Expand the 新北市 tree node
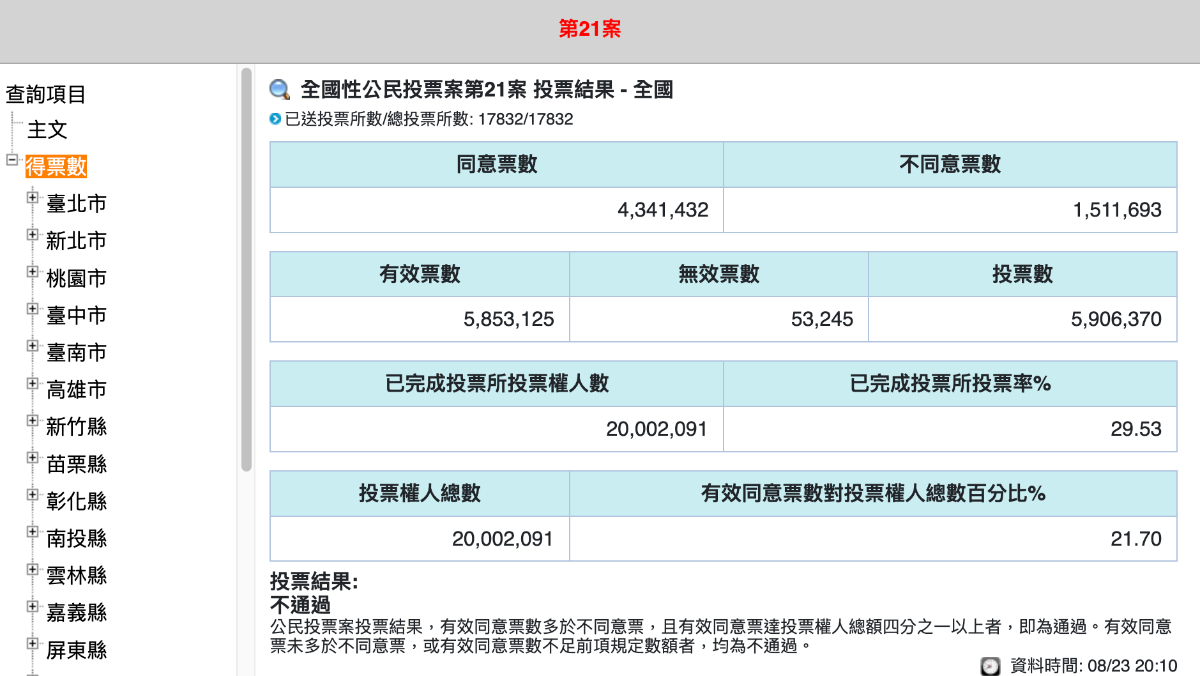The image size is (1200, 676). tap(33, 234)
